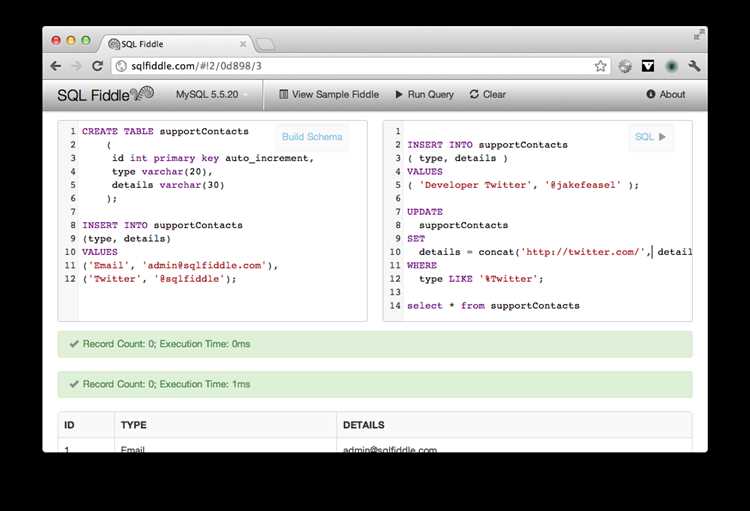Open the About link
The image size is (750, 511).
click(x=666, y=94)
